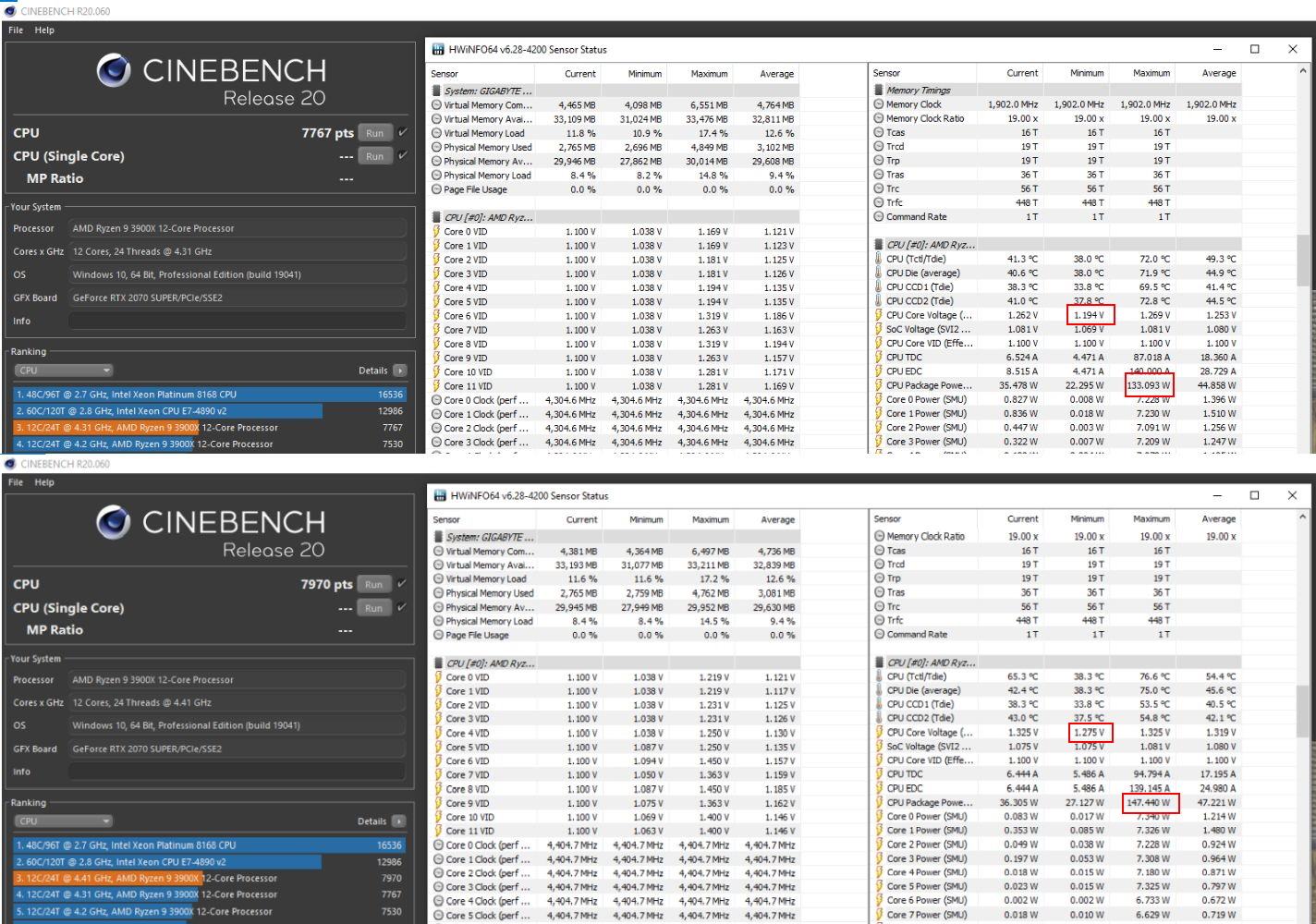Click the maximum package power value 147.440 W
Viewport: 1316px width, 924px height.
click(x=1151, y=803)
